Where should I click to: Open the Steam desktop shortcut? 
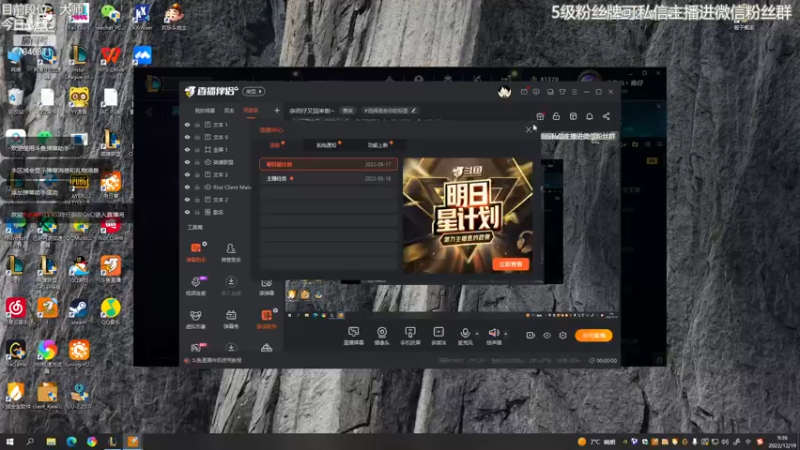(79, 311)
